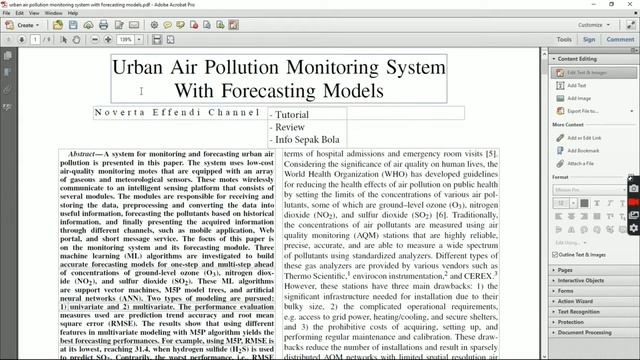Open the Signatures sidebar icon
The height and width of the screenshot is (360, 640).
7,107
